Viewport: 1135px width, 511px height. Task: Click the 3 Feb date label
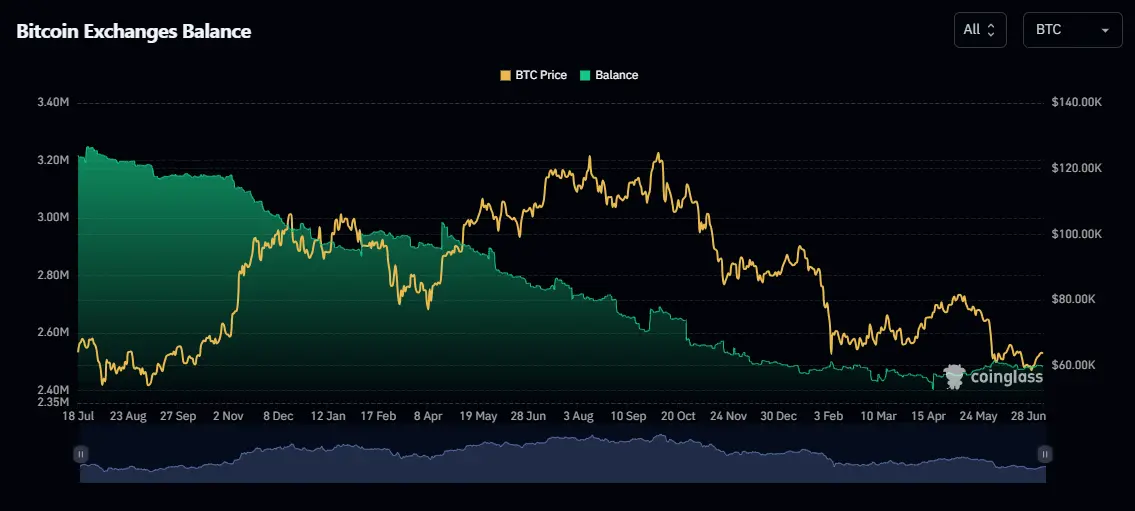click(829, 417)
